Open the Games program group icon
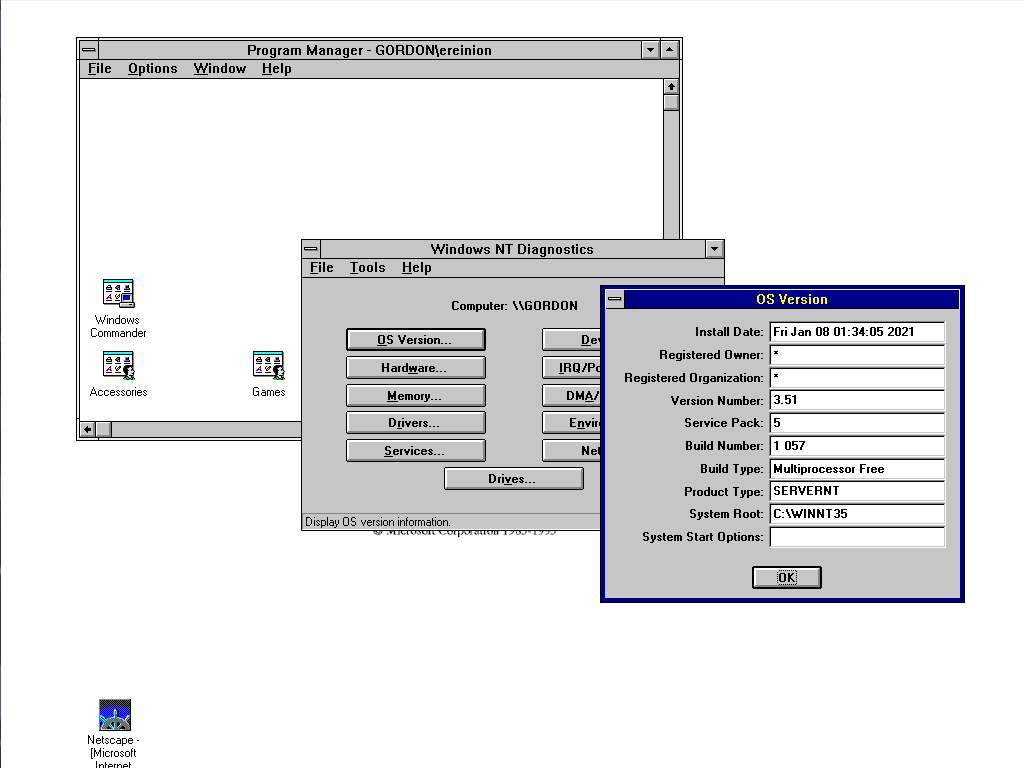This screenshot has height=768, width=1024. 268,366
